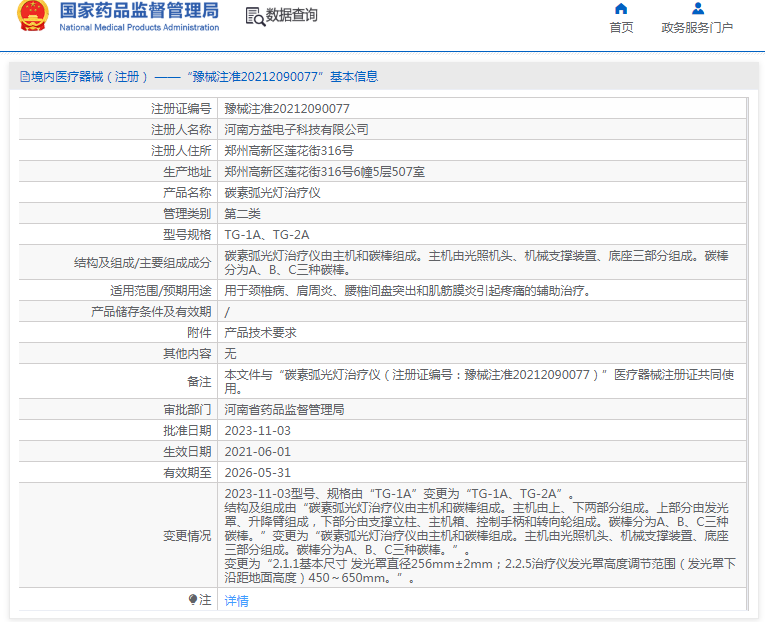This screenshot has width=765, height=622.
Task: Click the 附件 row label
Action: coord(199,333)
